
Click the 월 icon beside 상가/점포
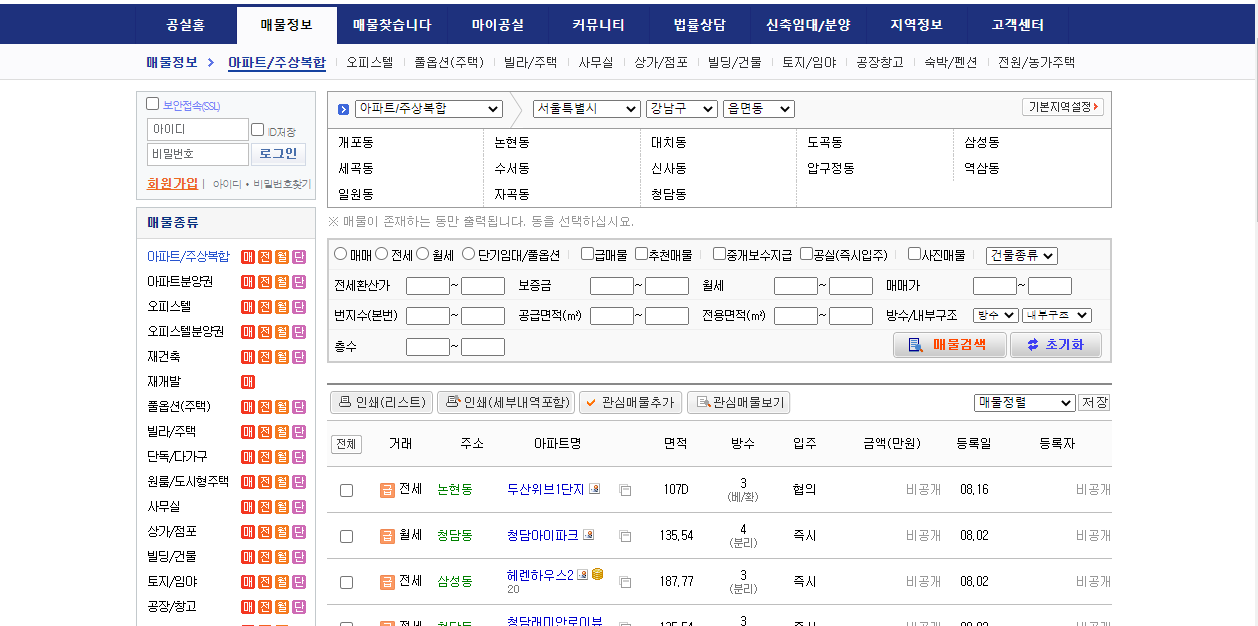pos(282,531)
